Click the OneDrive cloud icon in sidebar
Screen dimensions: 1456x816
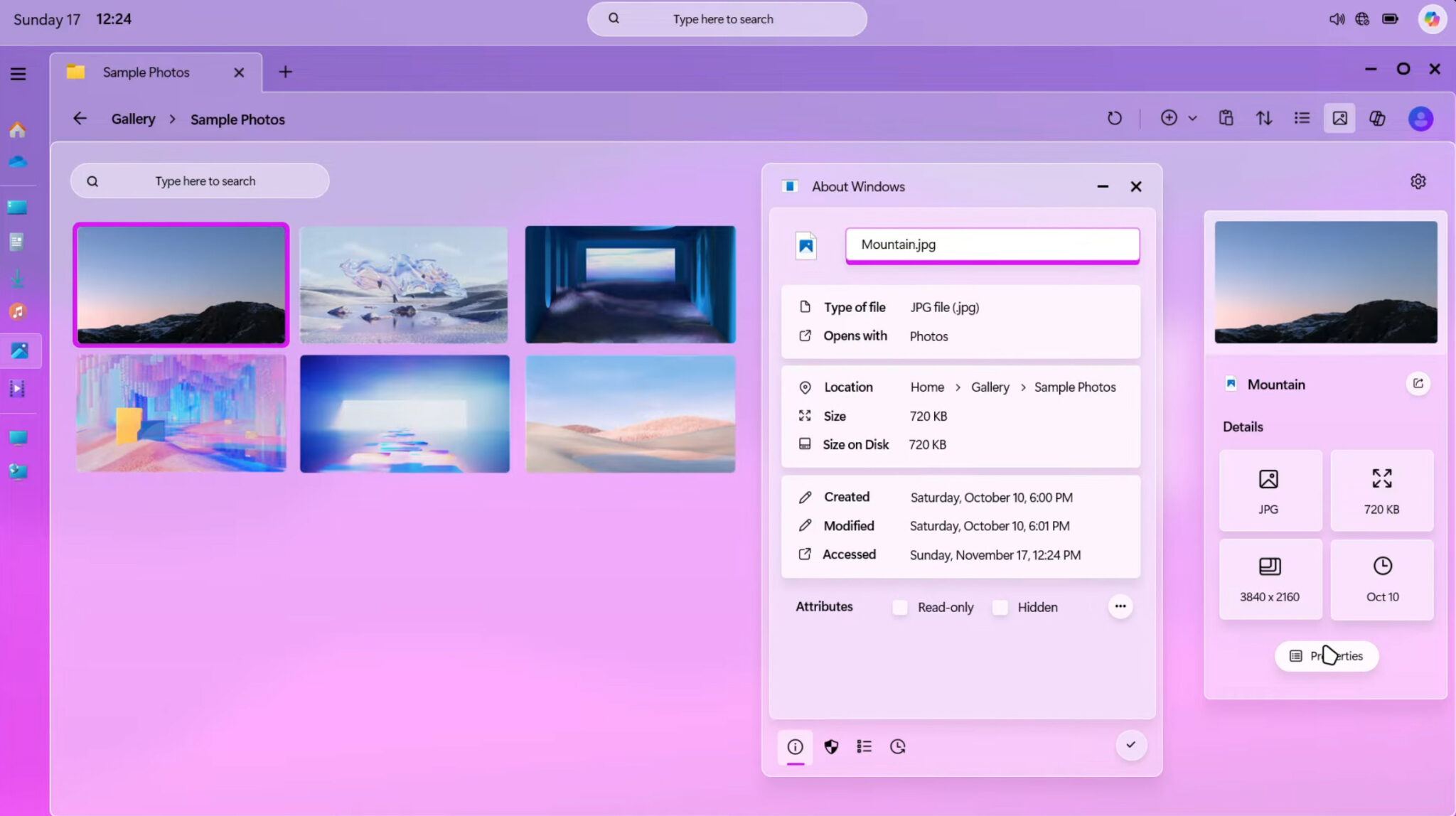click(17, 161)
